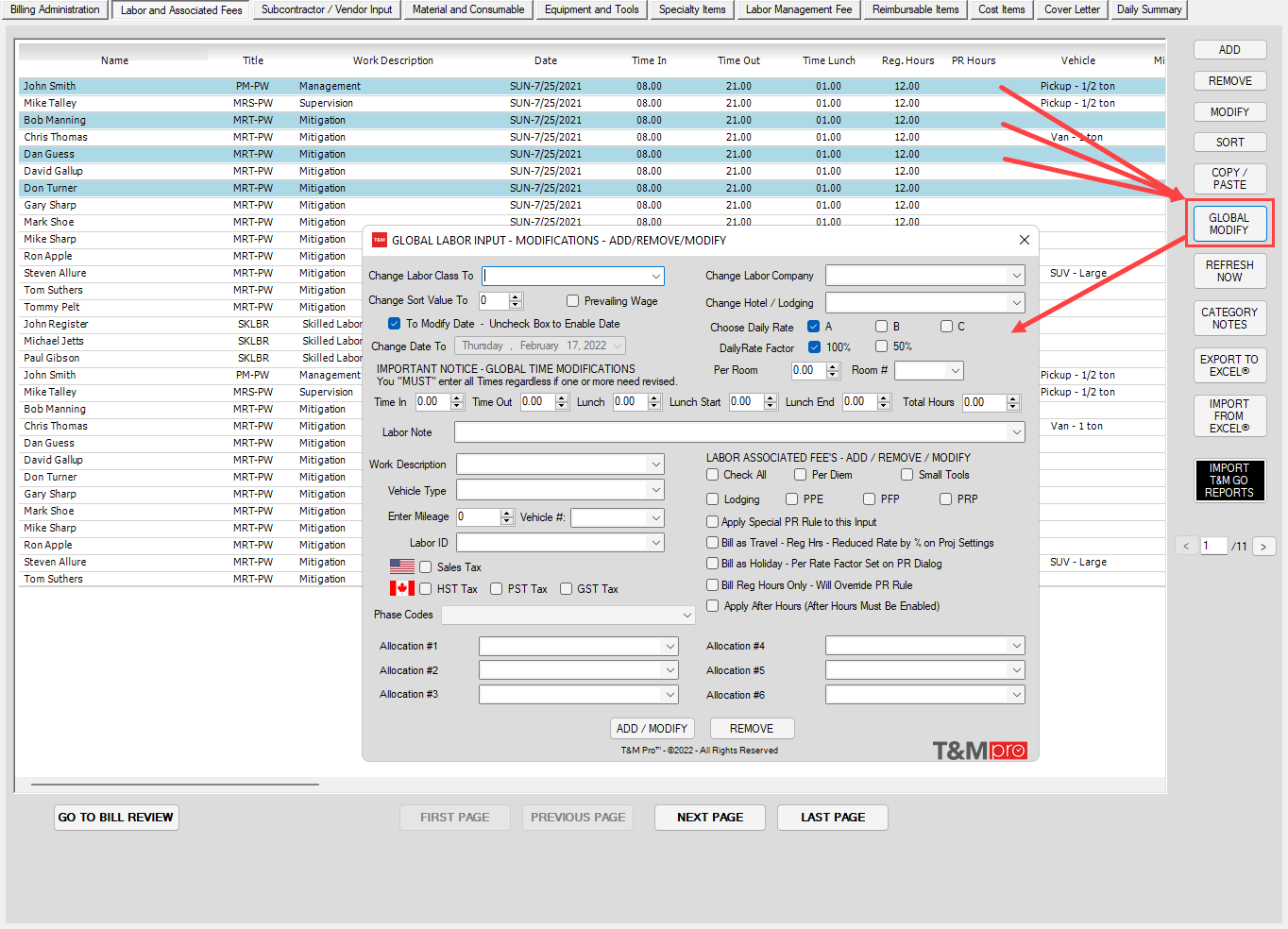Open the Phase Codes dropdown

coord(687,615)
